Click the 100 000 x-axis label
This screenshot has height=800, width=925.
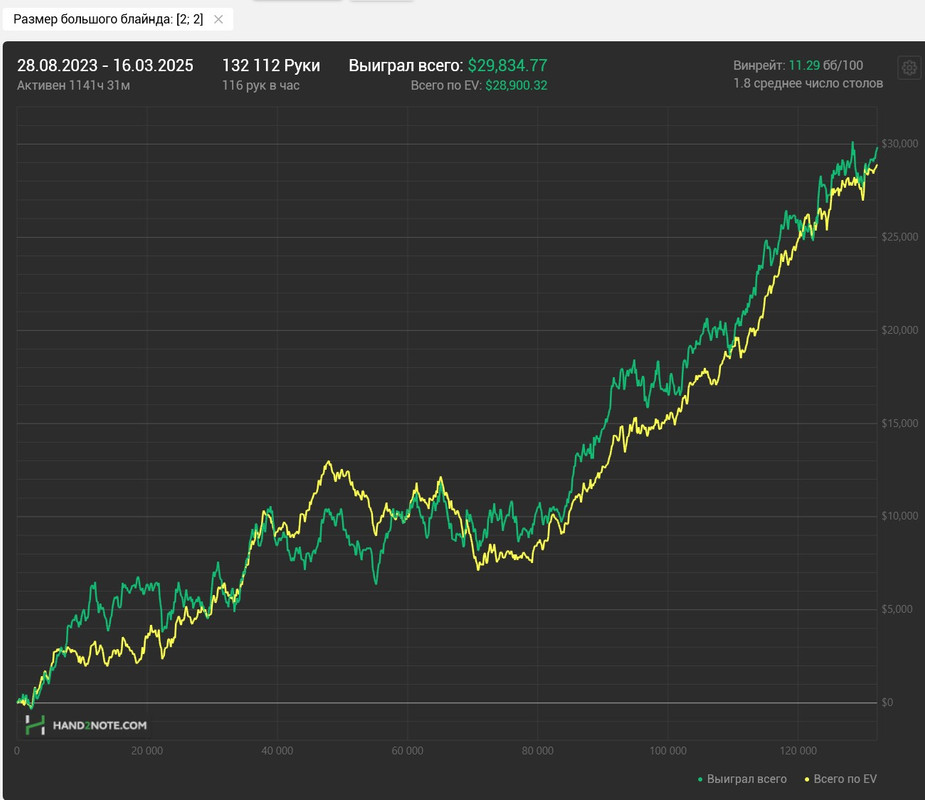coord(668,750)
